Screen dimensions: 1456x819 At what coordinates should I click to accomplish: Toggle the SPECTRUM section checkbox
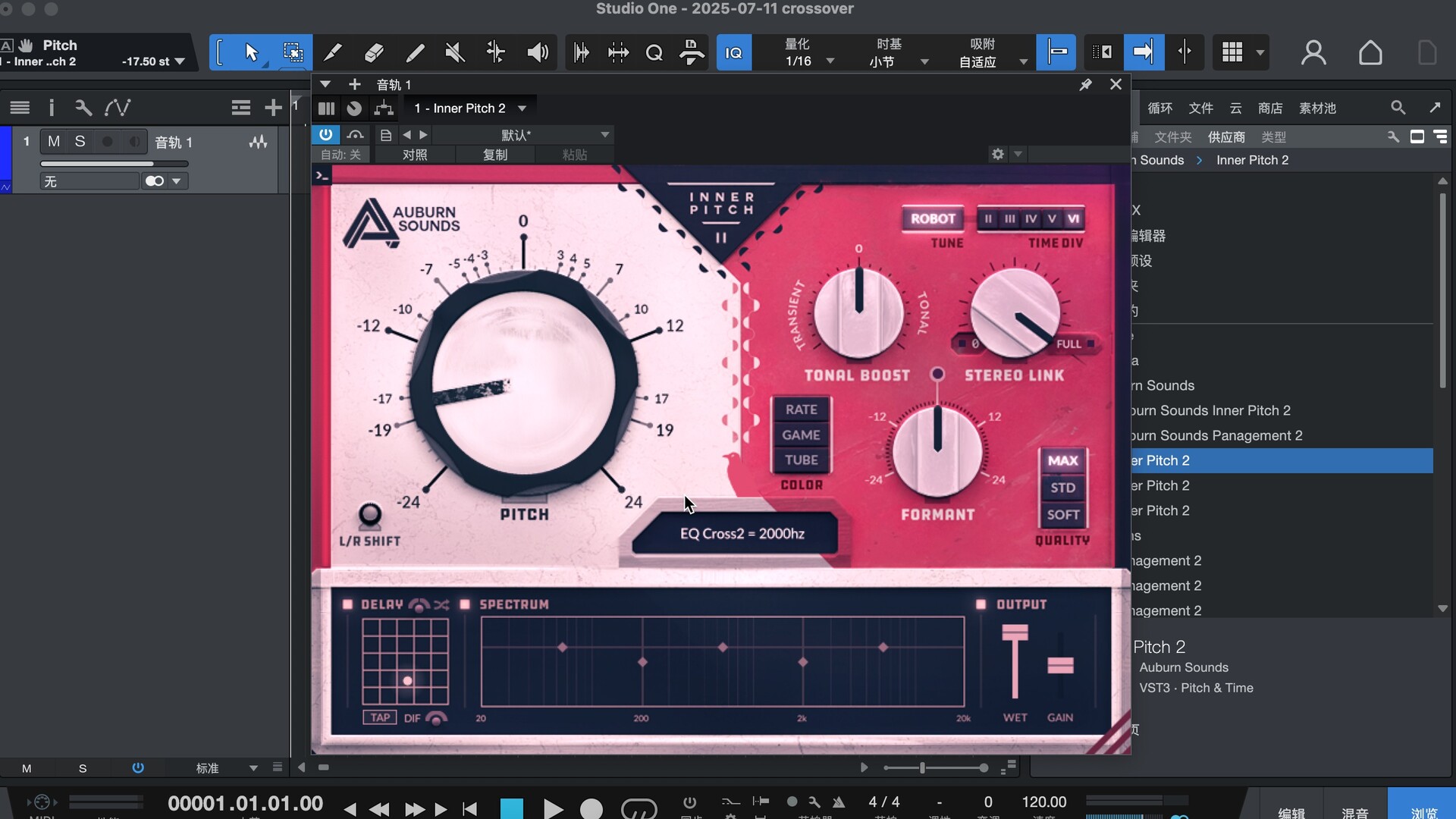[x=466, y=604]
